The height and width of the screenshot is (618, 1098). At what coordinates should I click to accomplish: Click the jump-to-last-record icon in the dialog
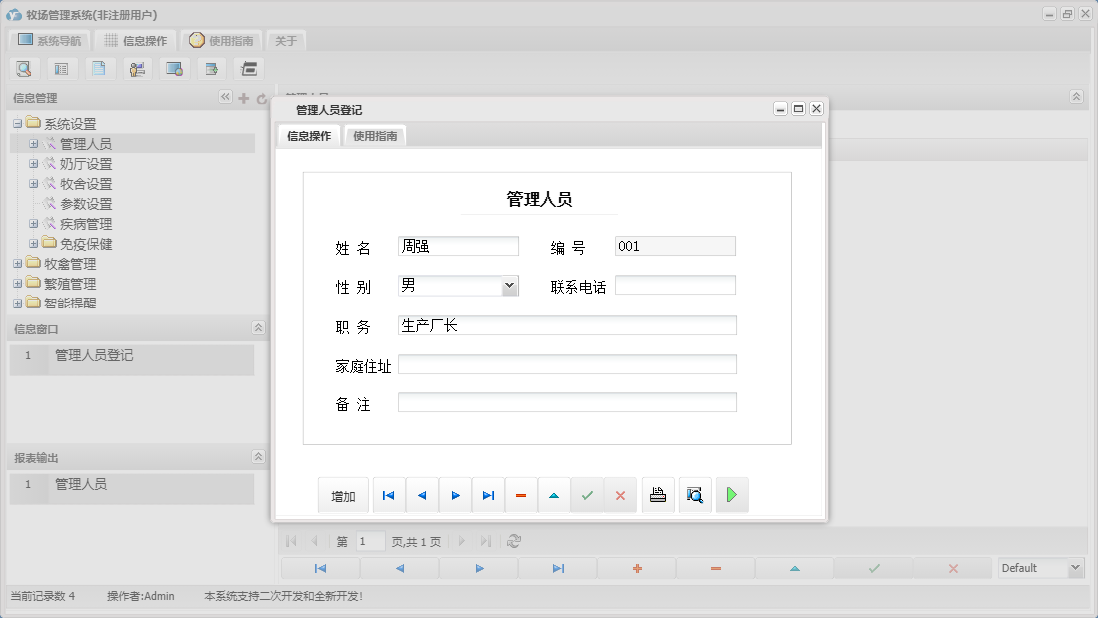[x=488, y=494]
